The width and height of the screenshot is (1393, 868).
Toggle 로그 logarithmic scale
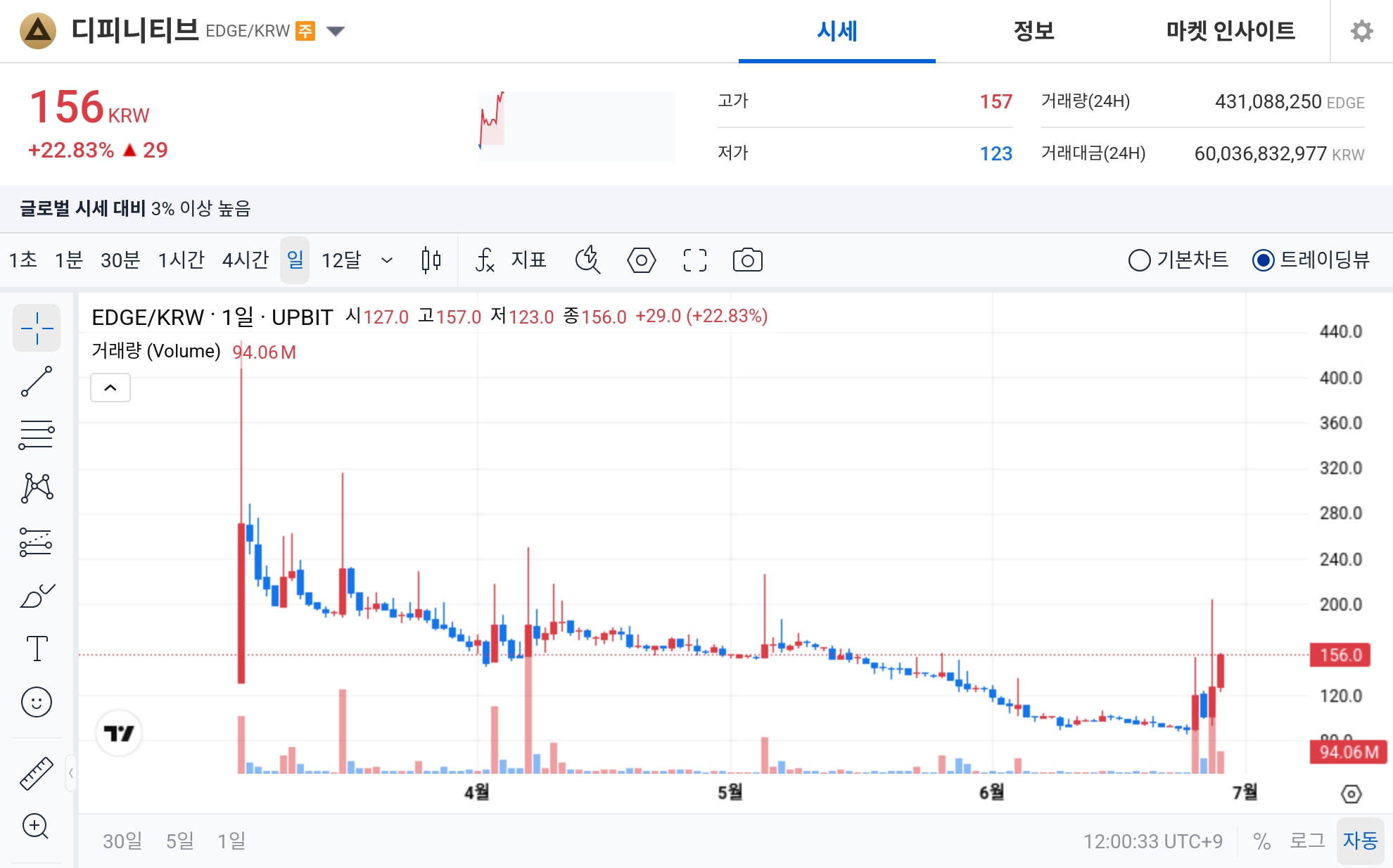click(1307, 841)
